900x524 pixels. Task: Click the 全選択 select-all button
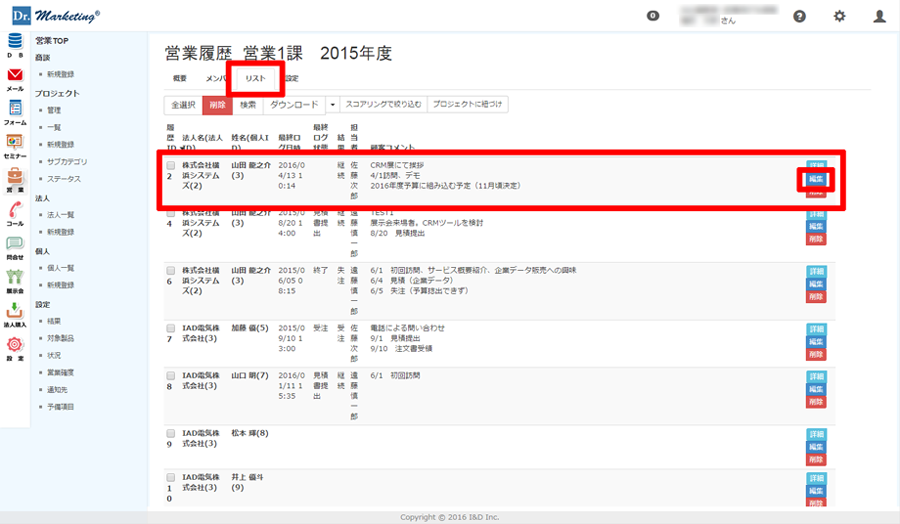coord(183,104)
